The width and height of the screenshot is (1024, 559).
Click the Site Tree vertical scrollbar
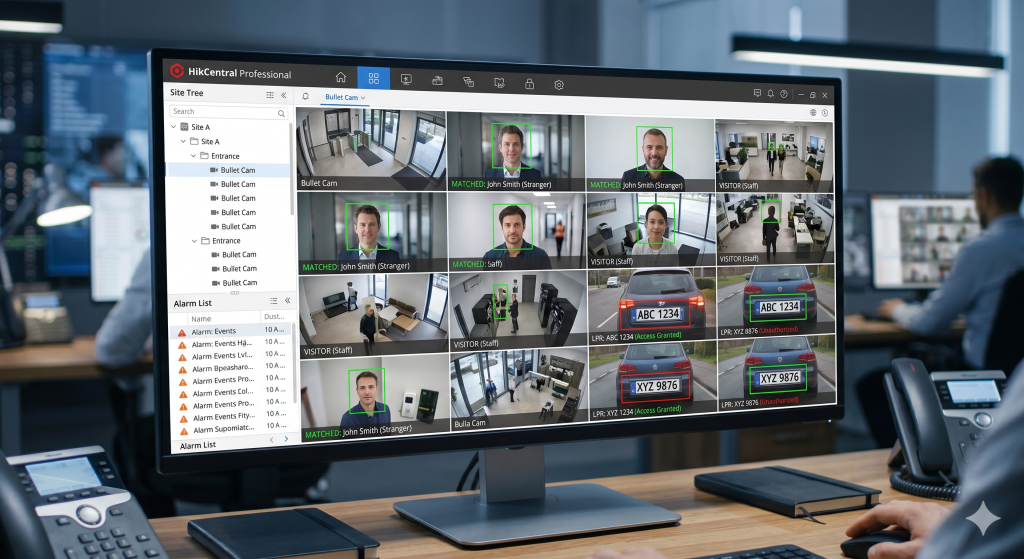click(291, 170)
